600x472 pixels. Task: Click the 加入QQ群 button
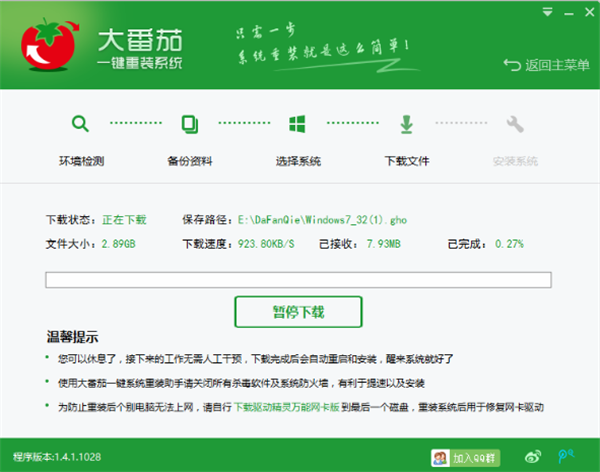pos(465,458)
